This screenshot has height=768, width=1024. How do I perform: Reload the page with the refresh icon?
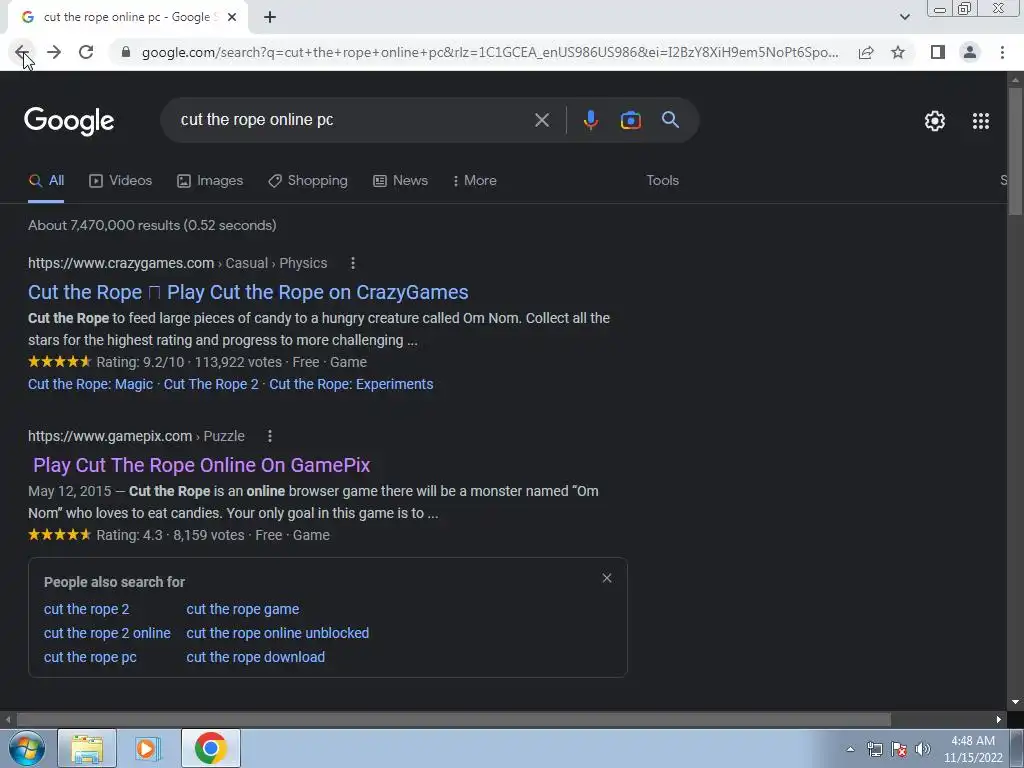click(x=86, y=52)
